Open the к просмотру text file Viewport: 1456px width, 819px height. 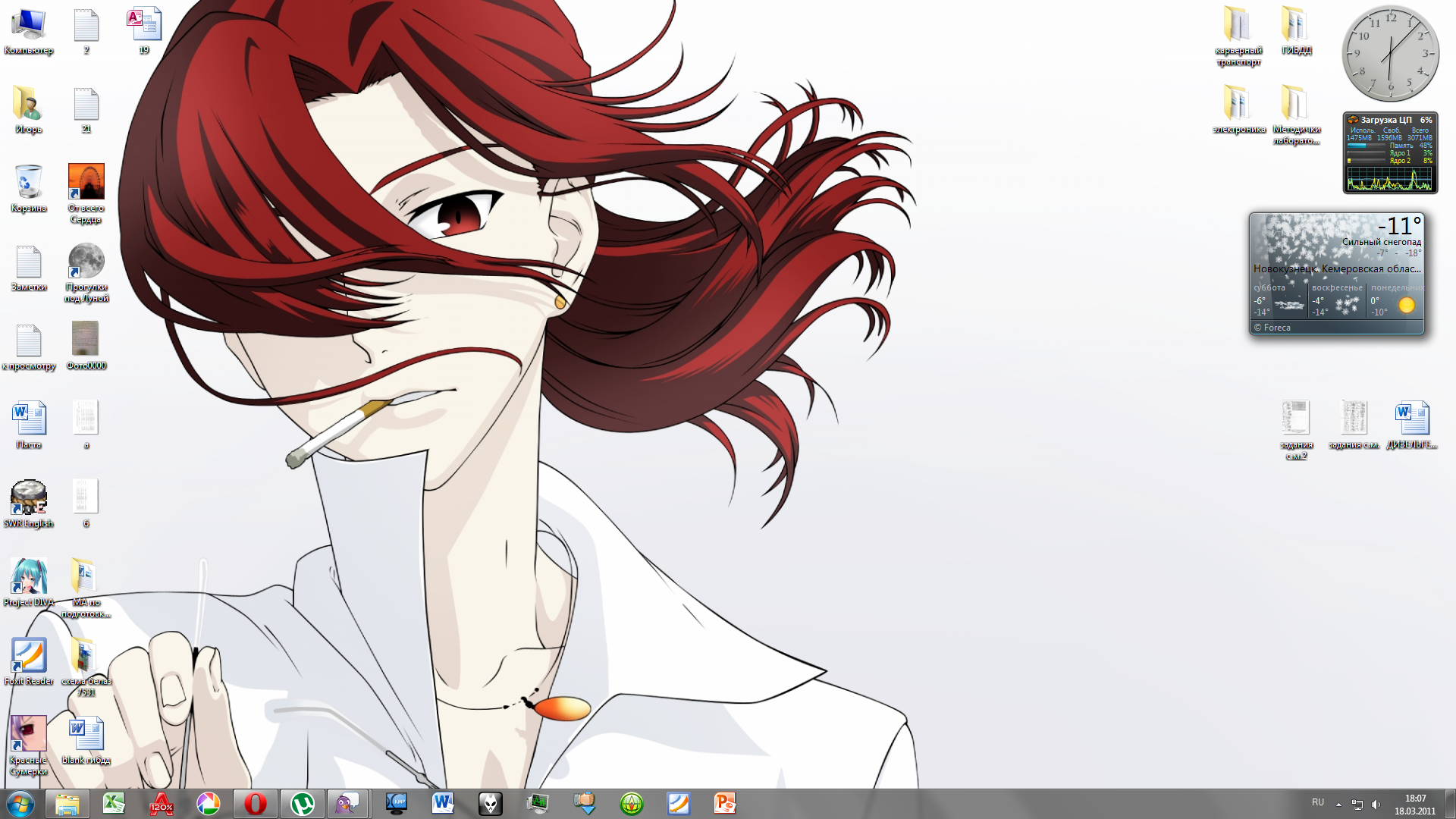click(29, 347)
